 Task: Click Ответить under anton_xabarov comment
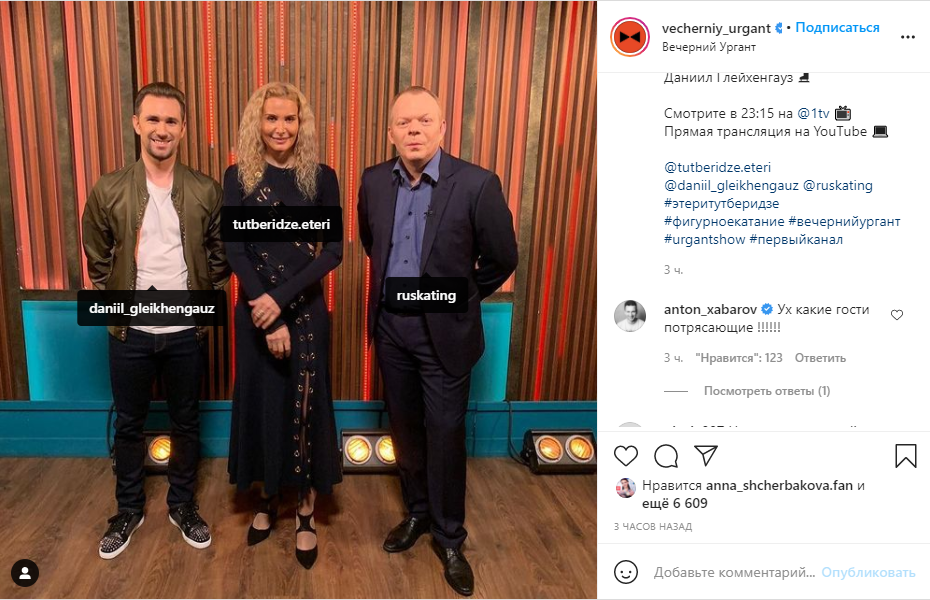click(820, 358)
